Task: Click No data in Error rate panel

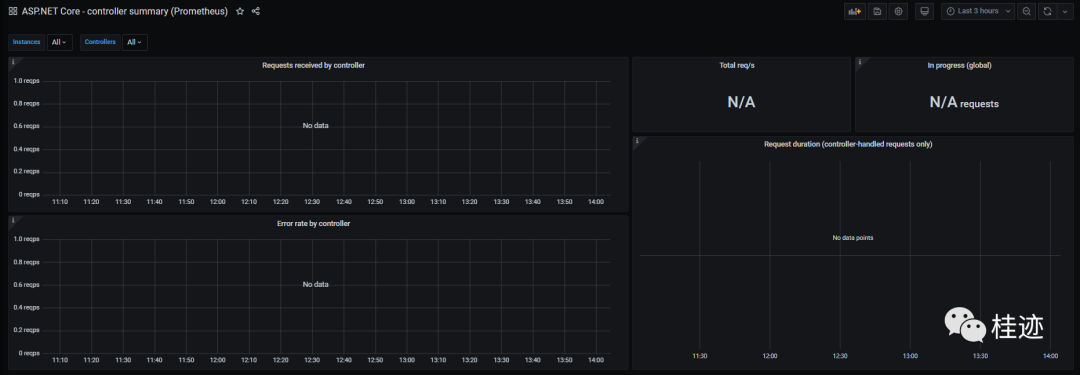Action: click(x=315, y=284)
